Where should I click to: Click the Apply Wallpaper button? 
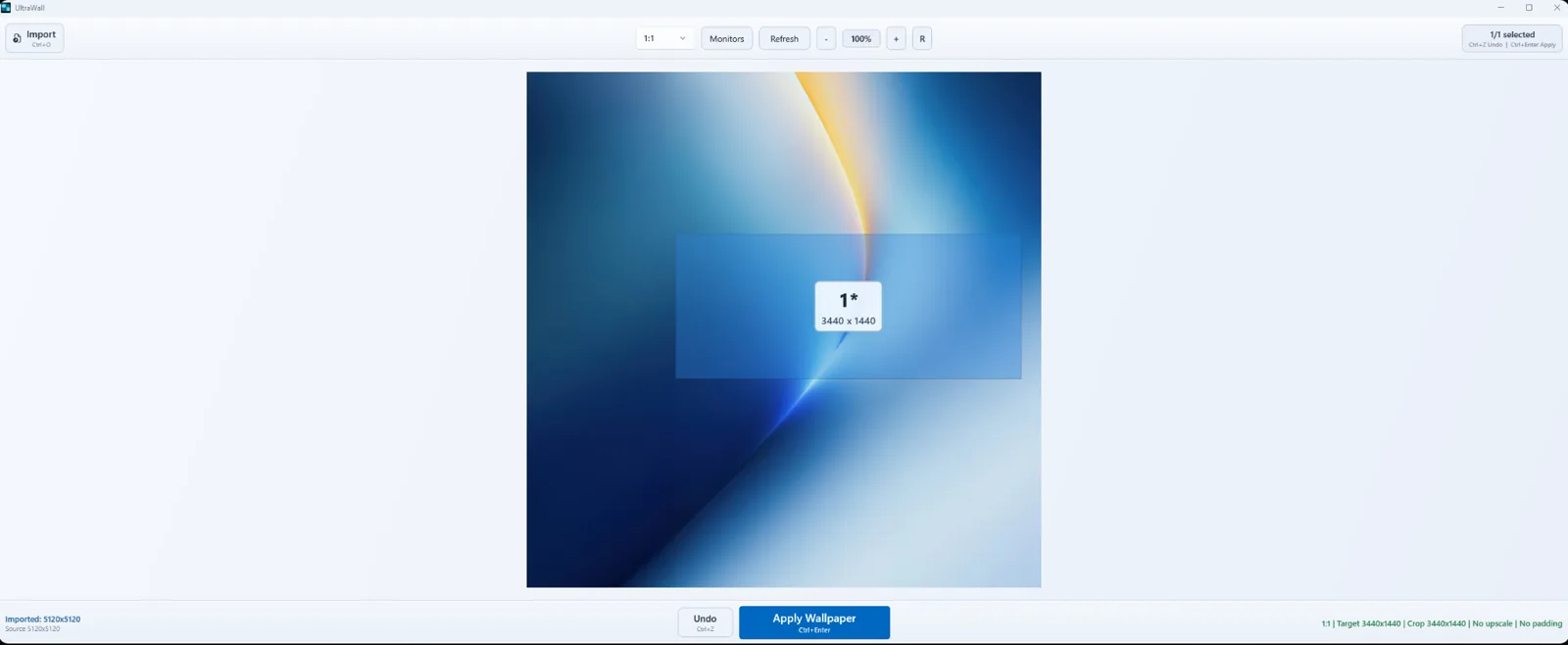[814, 622]
